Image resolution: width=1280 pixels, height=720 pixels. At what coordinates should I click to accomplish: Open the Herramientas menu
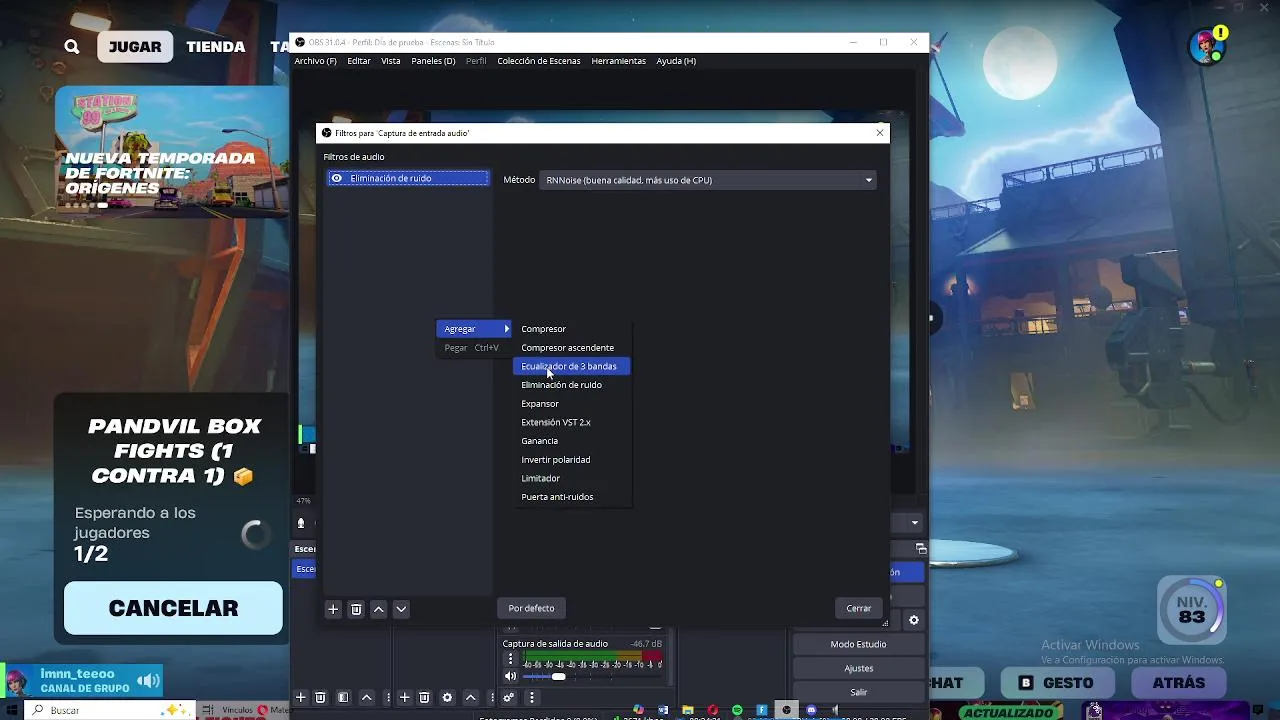click(x=619, y=61)
